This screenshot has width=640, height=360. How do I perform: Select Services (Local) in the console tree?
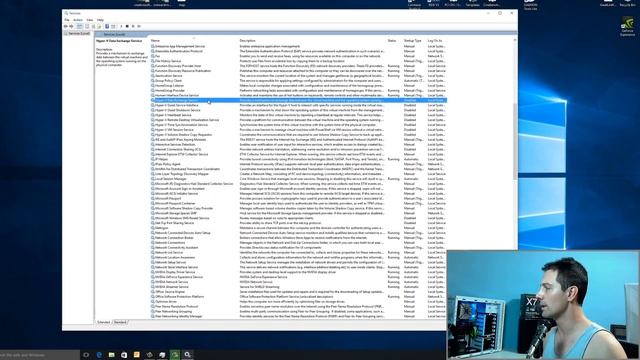[78, 33]
